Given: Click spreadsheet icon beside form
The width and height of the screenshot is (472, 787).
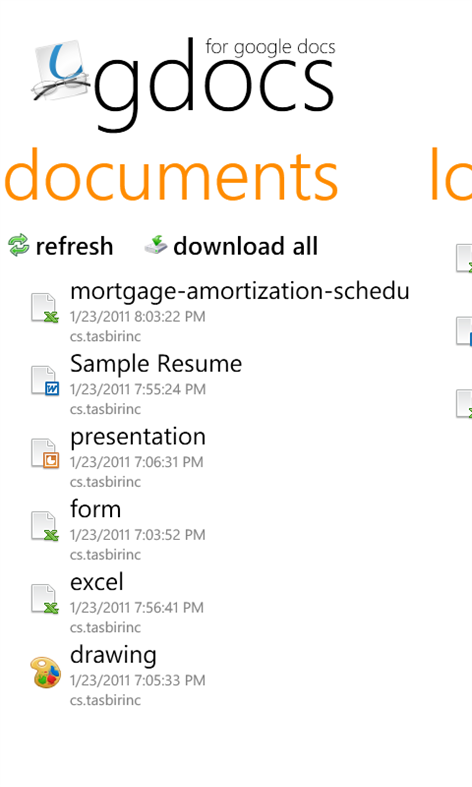Looking at the screenshot, I should 45,526.
